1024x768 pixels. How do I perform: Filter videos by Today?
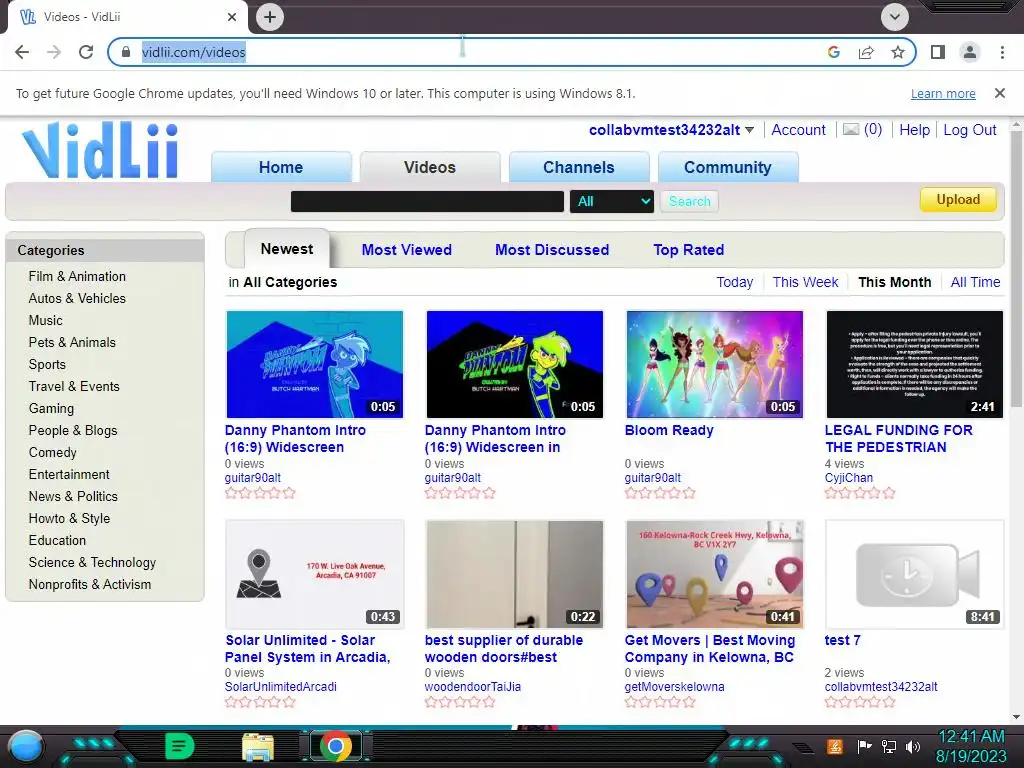pyautogui.click(x=735, y=282)
